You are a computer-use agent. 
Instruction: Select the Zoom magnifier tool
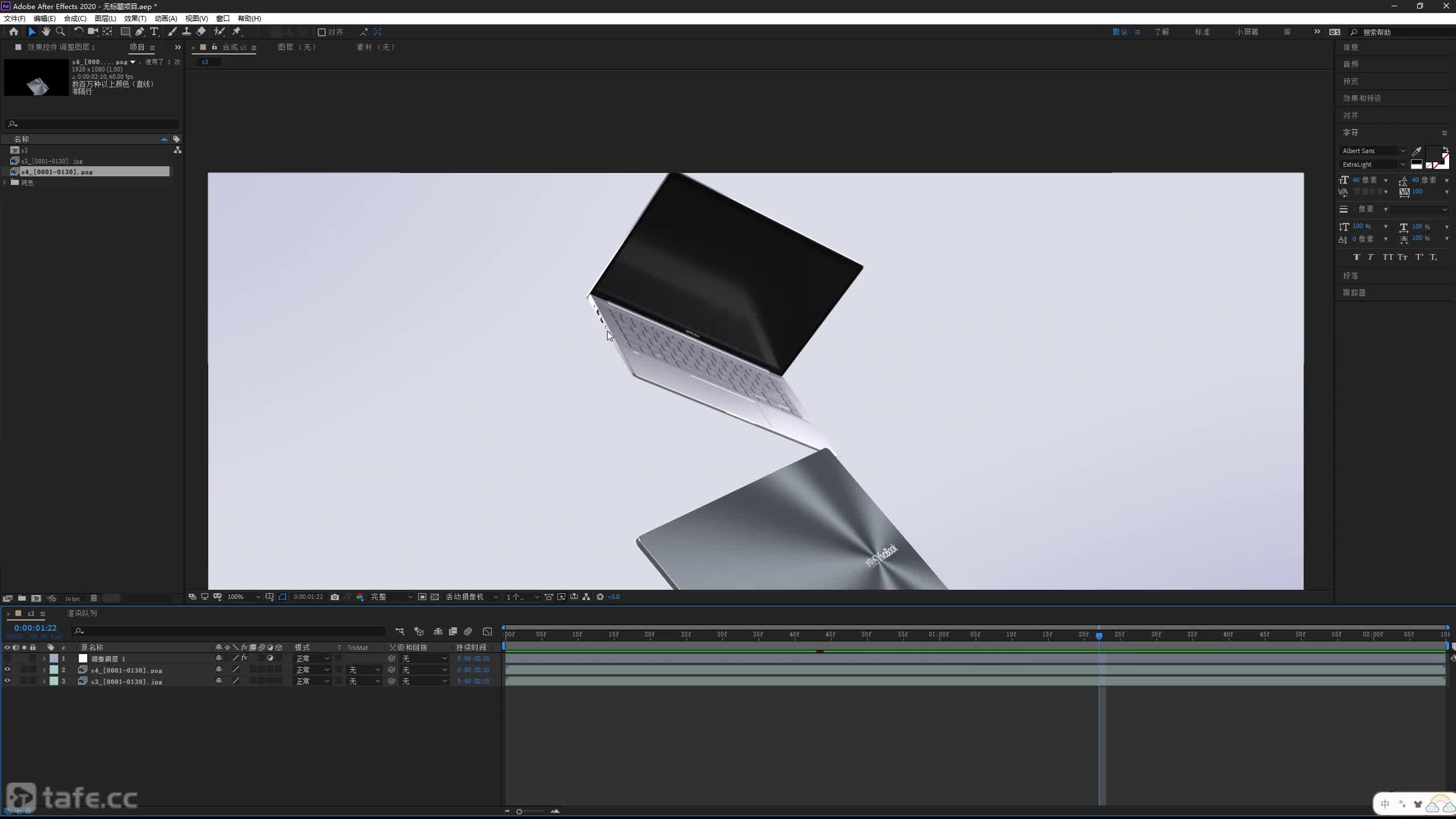tap(60, 32)
